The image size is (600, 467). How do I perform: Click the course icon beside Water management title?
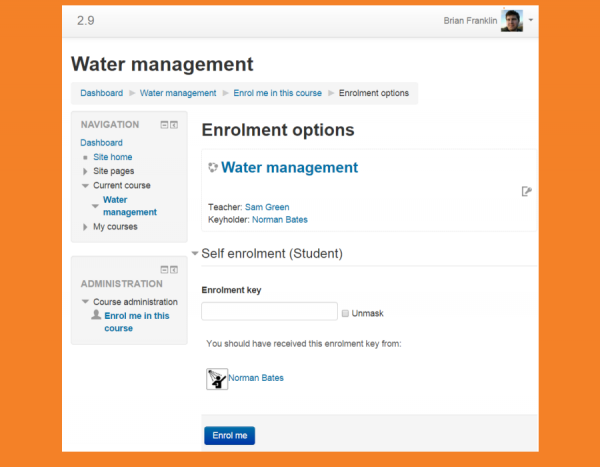[x=212, y=168]
